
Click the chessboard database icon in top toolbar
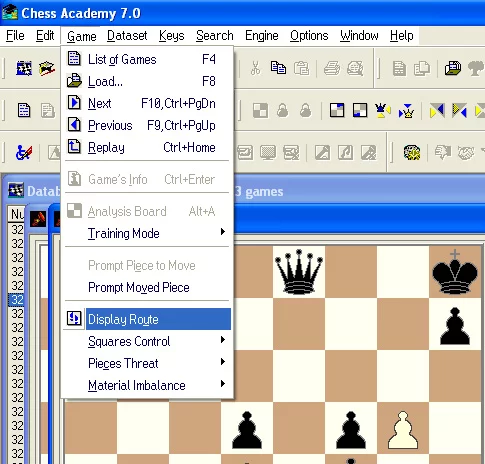24,68
